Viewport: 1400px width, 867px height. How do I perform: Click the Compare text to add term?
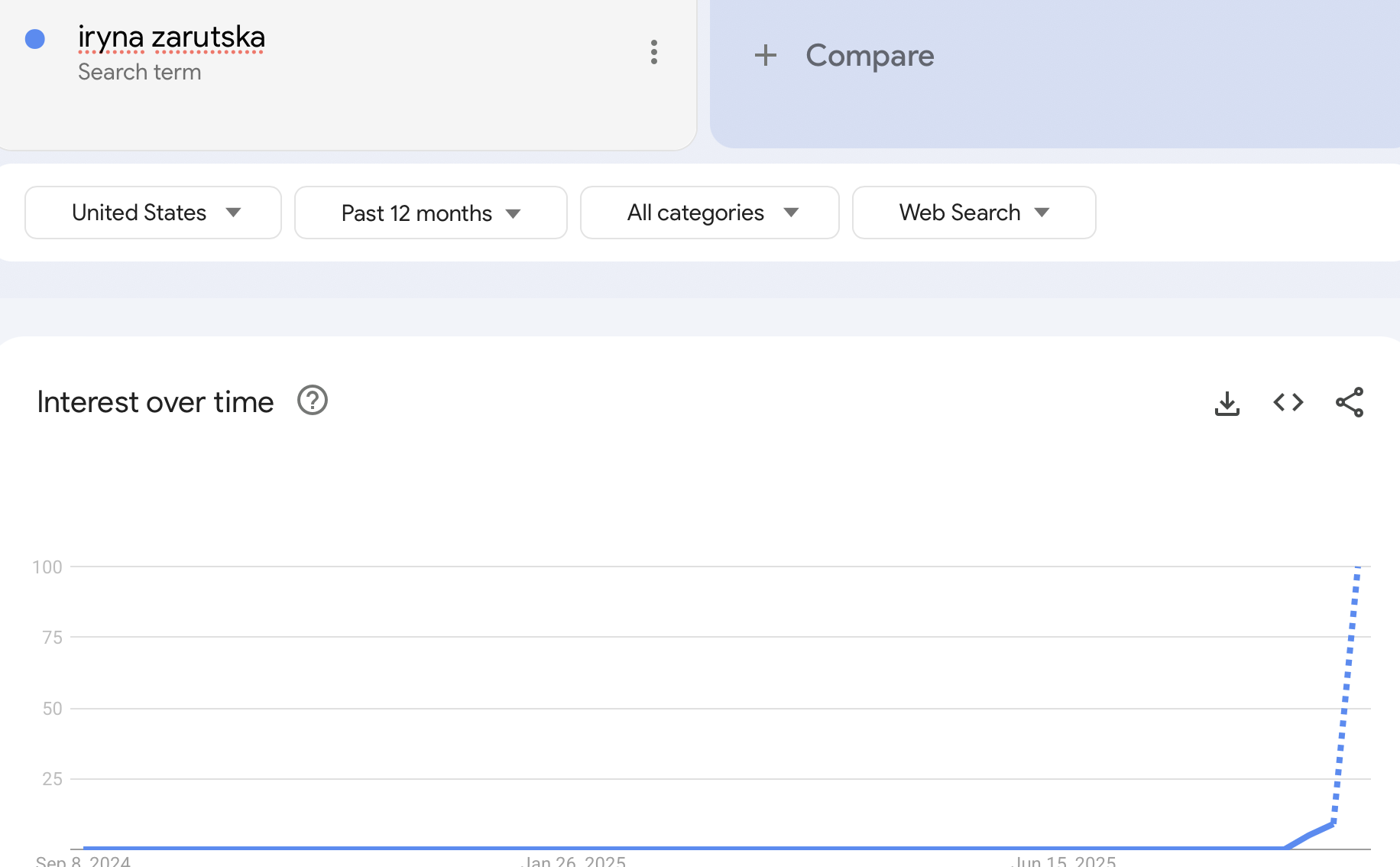tap(870, 55)
